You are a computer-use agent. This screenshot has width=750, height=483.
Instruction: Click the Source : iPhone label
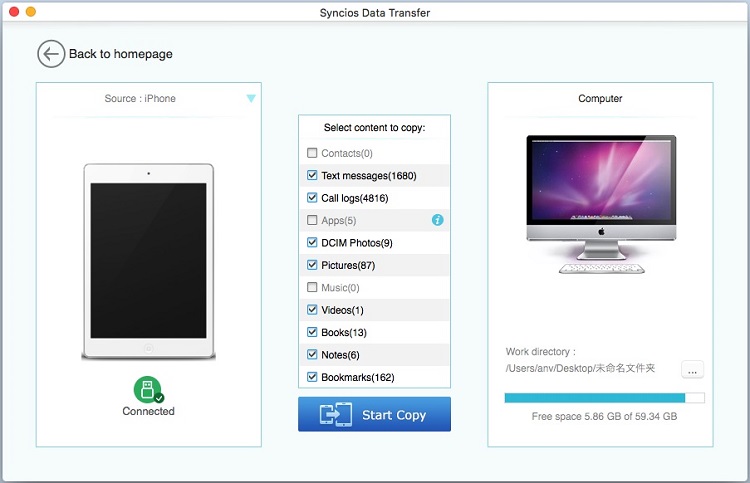pyautogui.click(x=140, y=99)
